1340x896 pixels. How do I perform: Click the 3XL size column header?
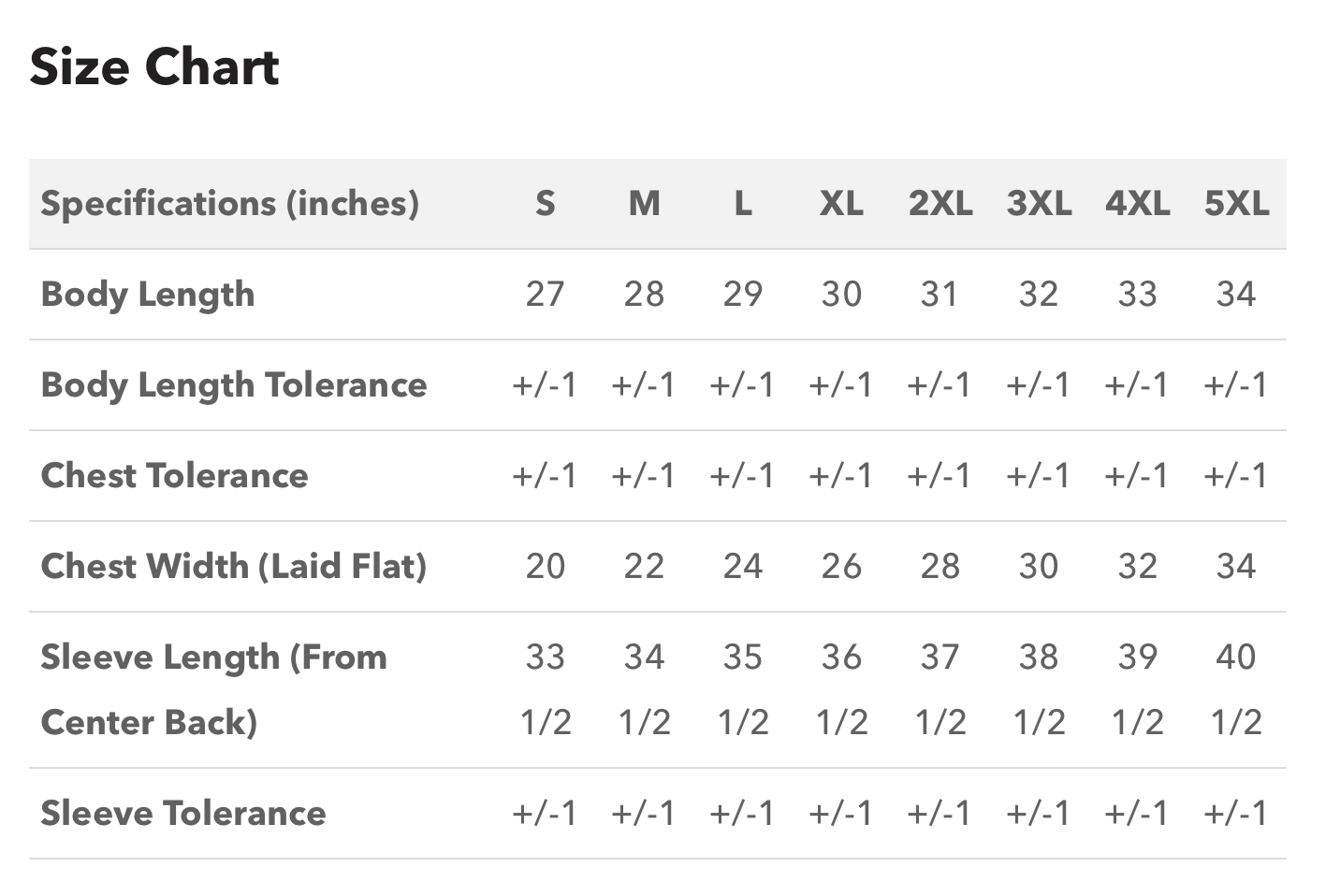pos(1039,203)
